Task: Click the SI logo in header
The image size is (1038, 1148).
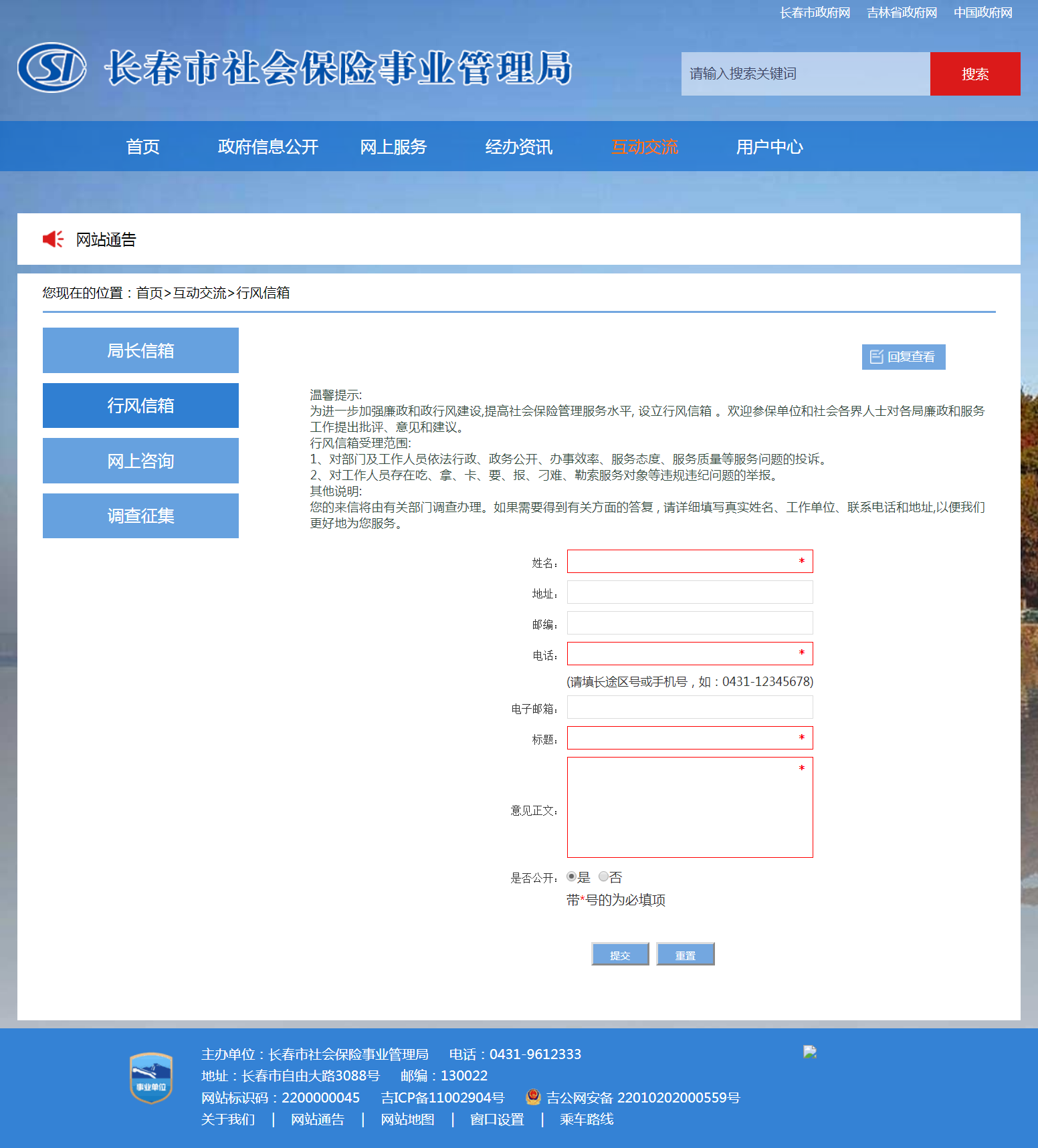Action: pos(51,68)
